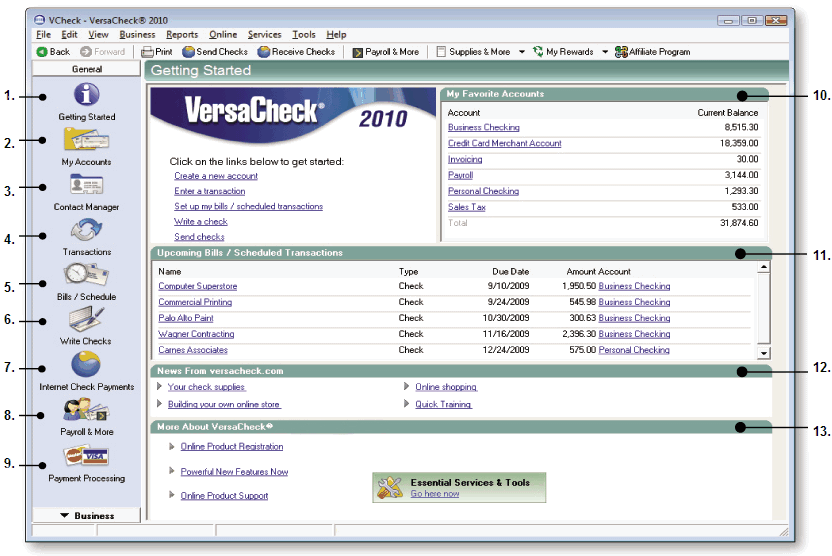
Task: Open the Internet Check Payments icon
Action: [86, 364]
